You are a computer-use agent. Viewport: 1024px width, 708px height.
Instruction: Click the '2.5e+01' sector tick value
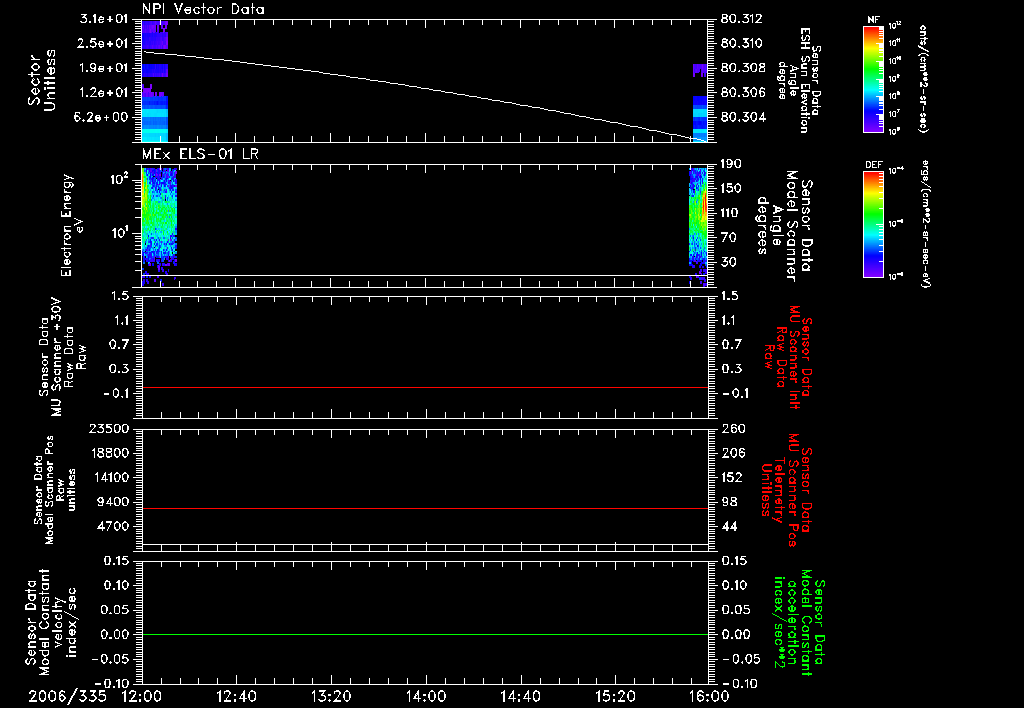tap(104, 43)
